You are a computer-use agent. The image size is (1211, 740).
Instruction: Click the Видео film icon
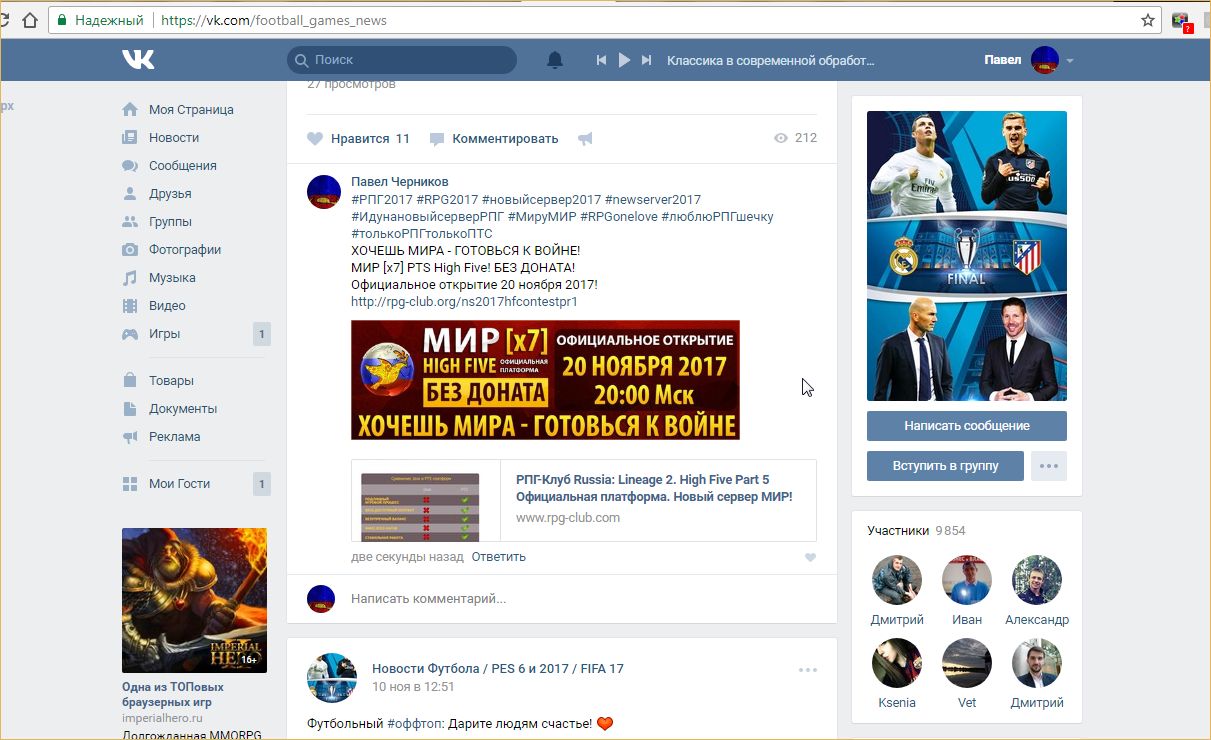coord(130,306)
